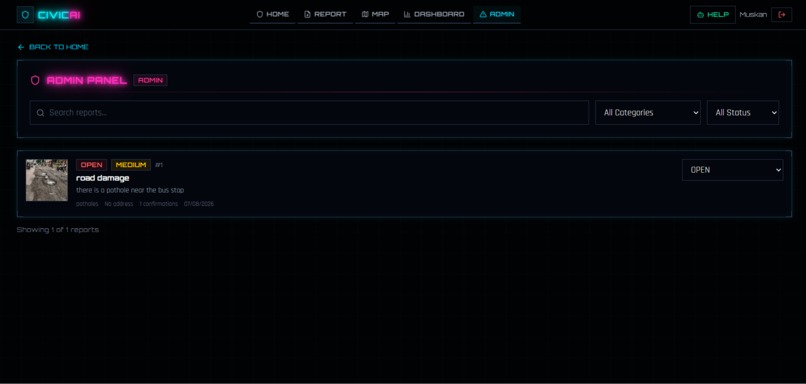Click the logout icon next to Muskan

781,14
